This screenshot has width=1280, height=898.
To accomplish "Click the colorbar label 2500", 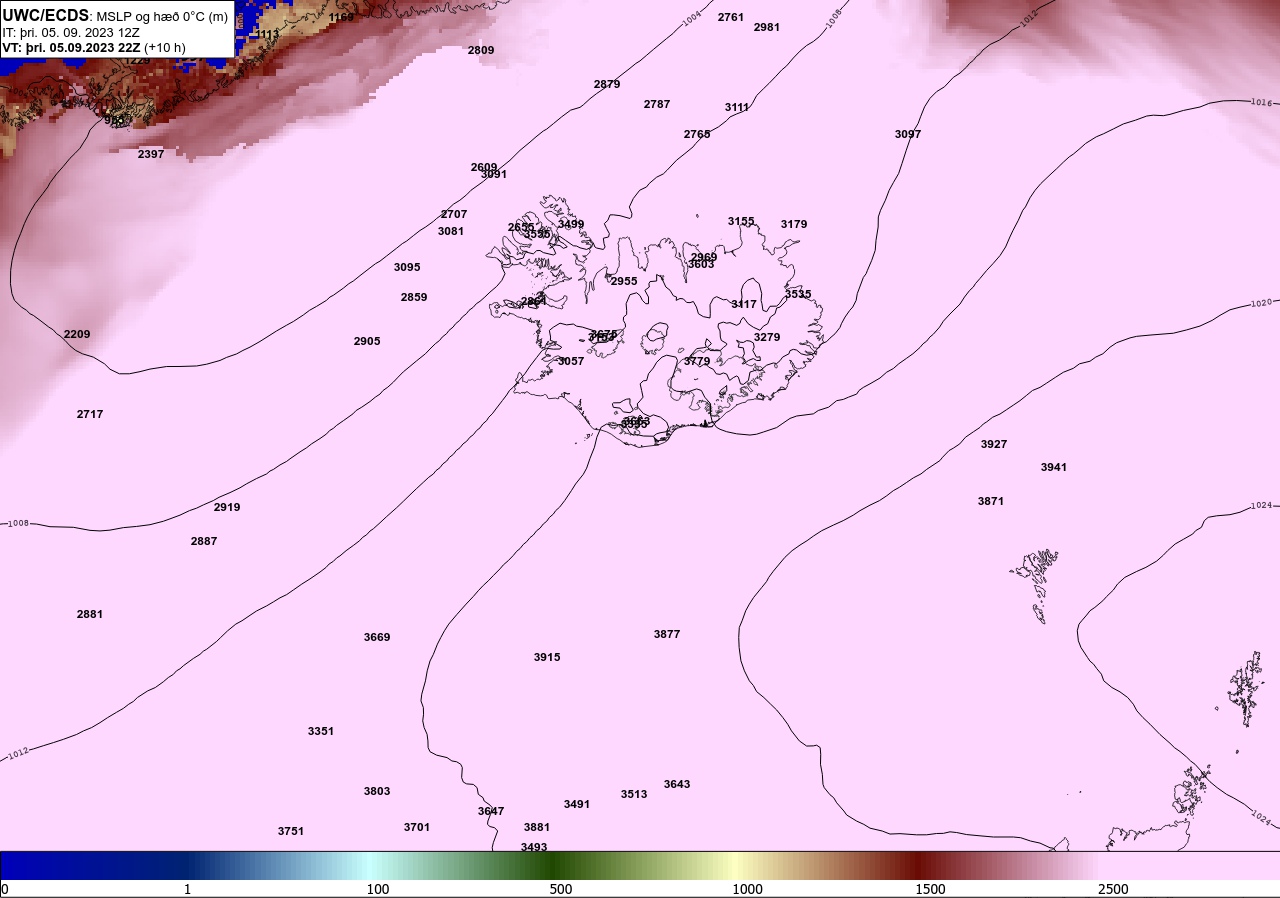I will tap(1113, 889).
